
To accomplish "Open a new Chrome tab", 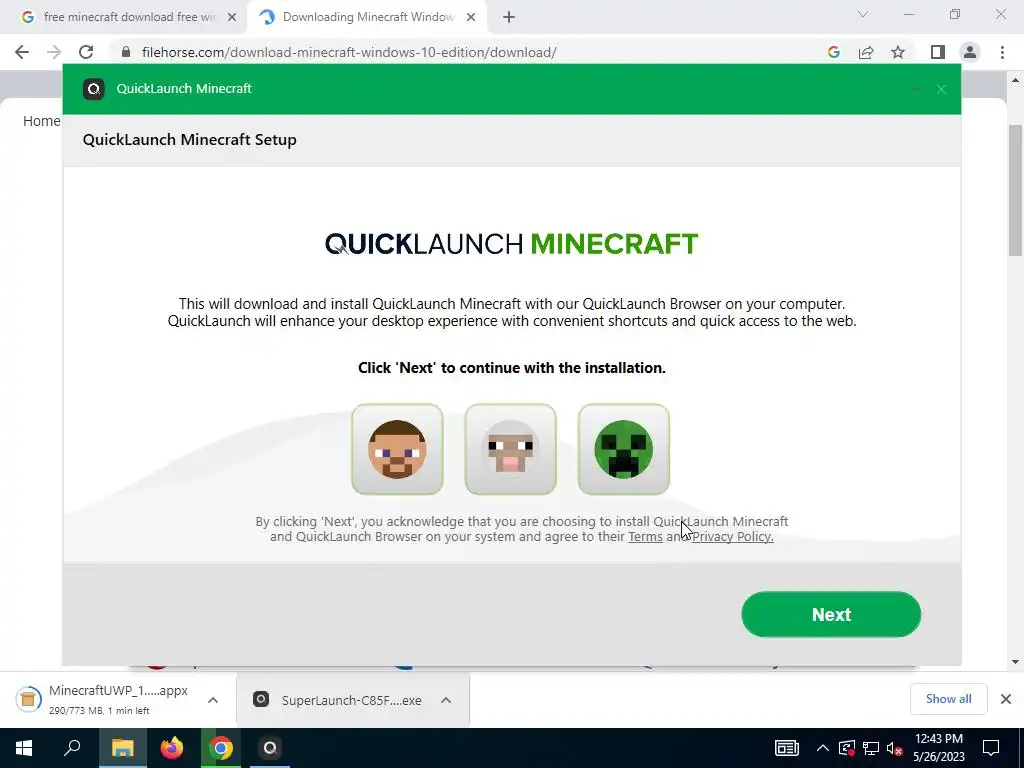I will [509, 18].
